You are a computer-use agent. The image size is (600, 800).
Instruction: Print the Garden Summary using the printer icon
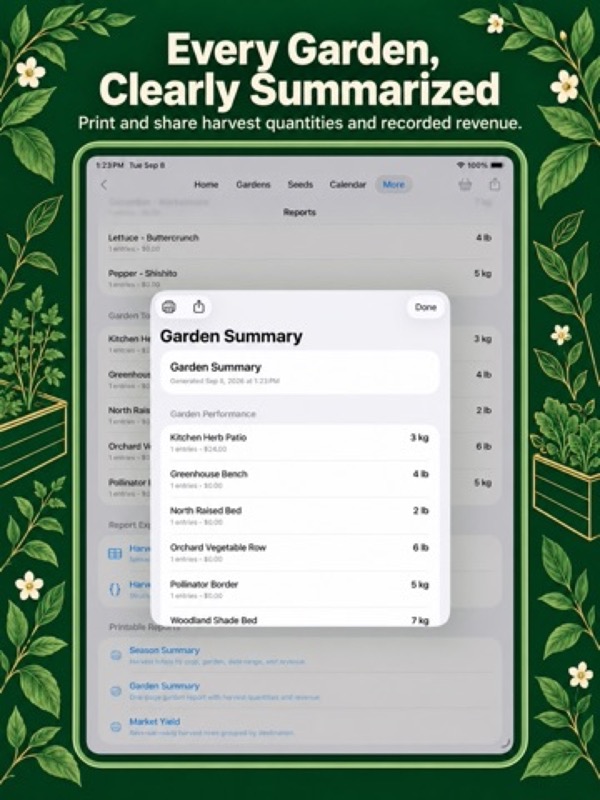coord(169,307)
